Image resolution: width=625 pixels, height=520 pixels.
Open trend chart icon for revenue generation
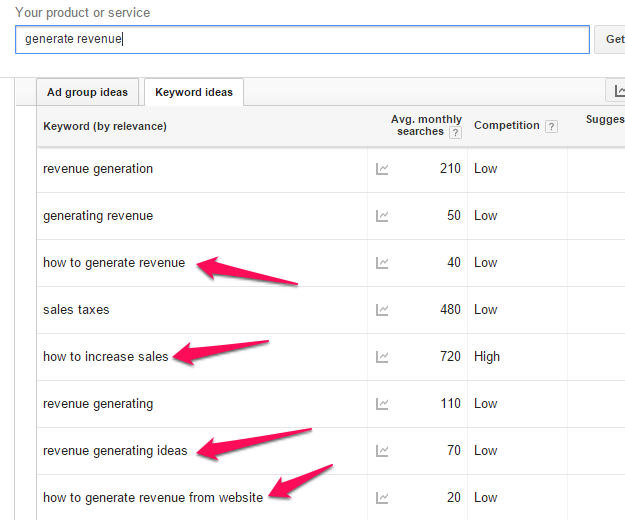(382, 169)
